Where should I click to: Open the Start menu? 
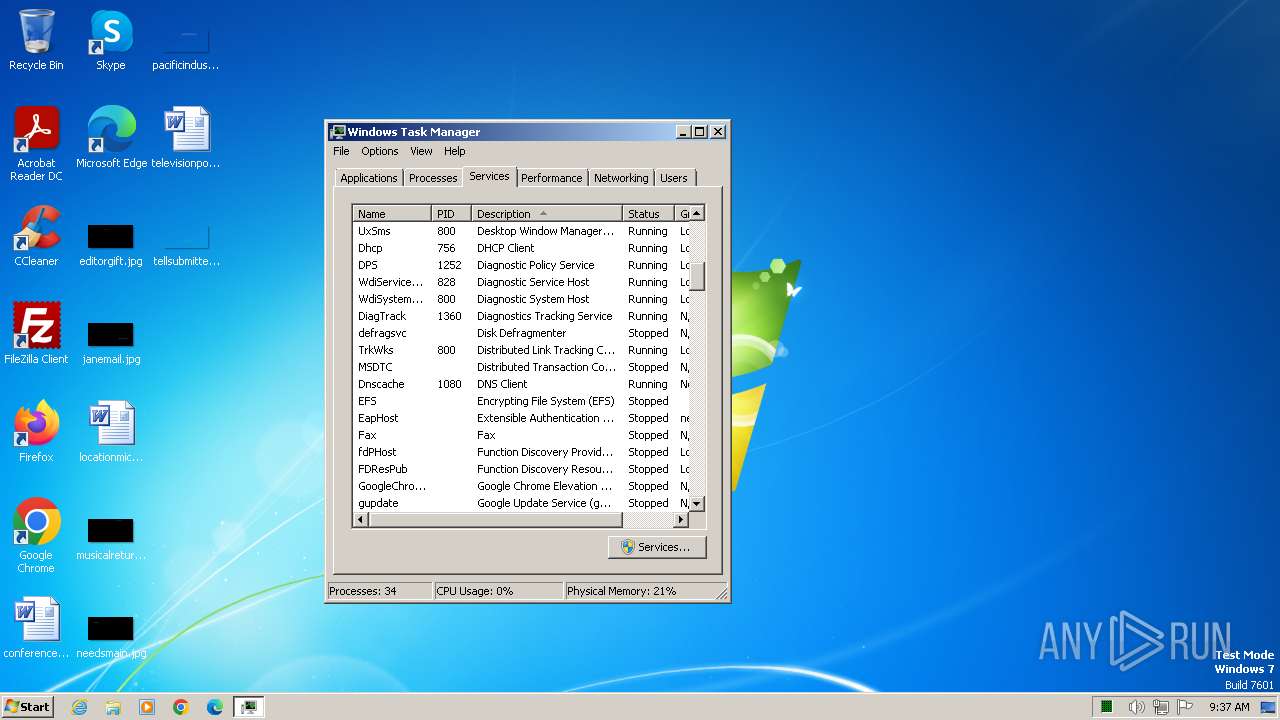27,707
